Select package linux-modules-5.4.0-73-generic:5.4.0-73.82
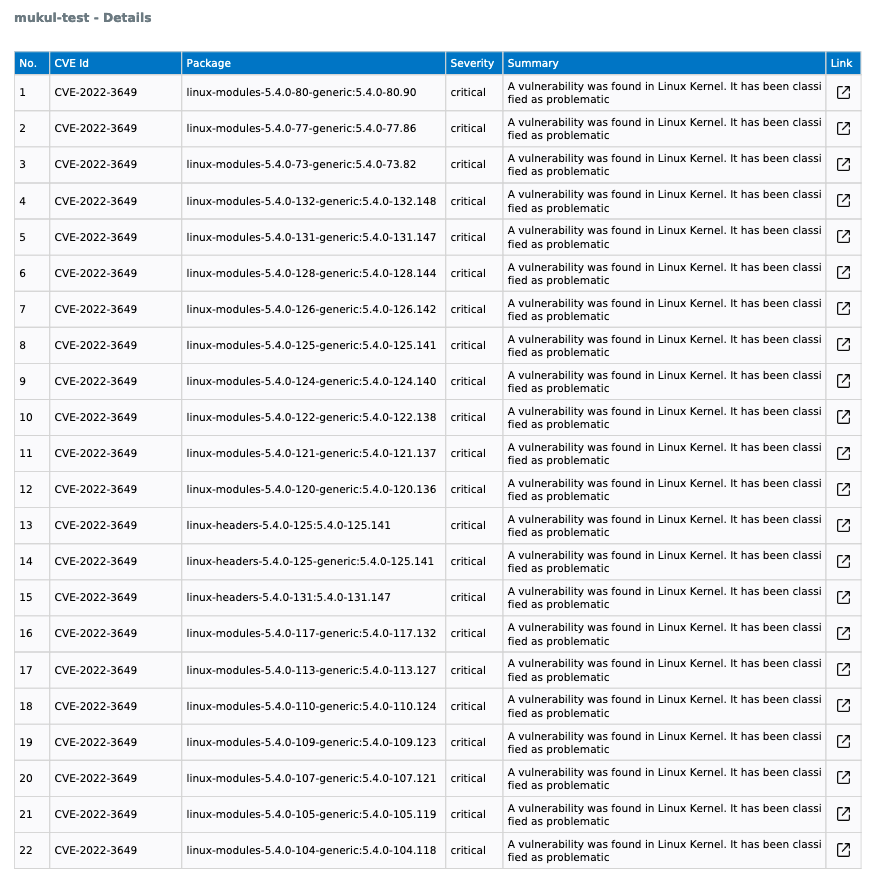 pos(301,164)
